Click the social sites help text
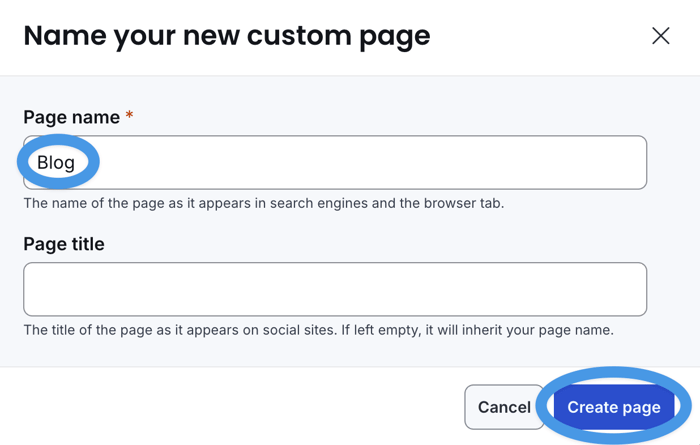This screenshot has height=445, width=700. click(318, 330)
